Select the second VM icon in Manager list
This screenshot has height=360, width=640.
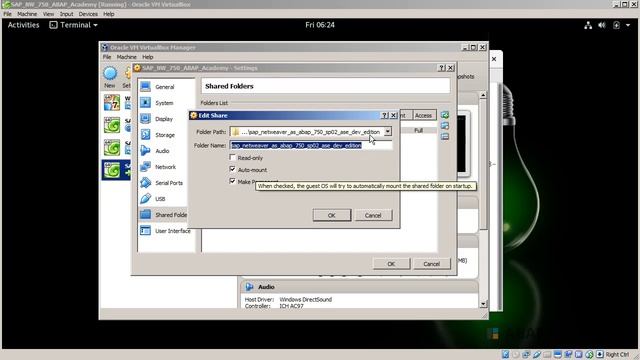click(112, 125)
